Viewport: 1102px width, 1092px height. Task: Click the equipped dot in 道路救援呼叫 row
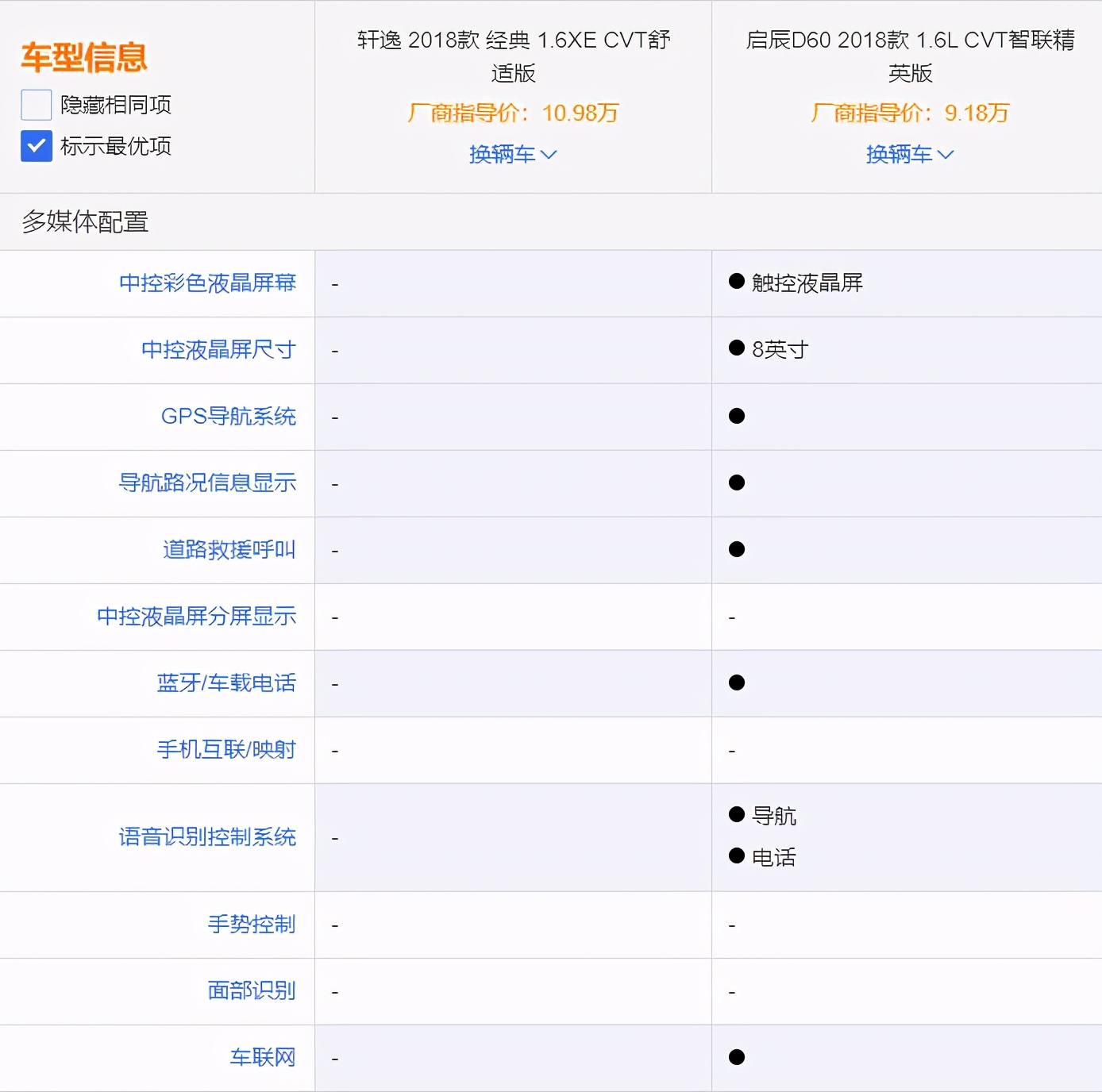point(737,549)
